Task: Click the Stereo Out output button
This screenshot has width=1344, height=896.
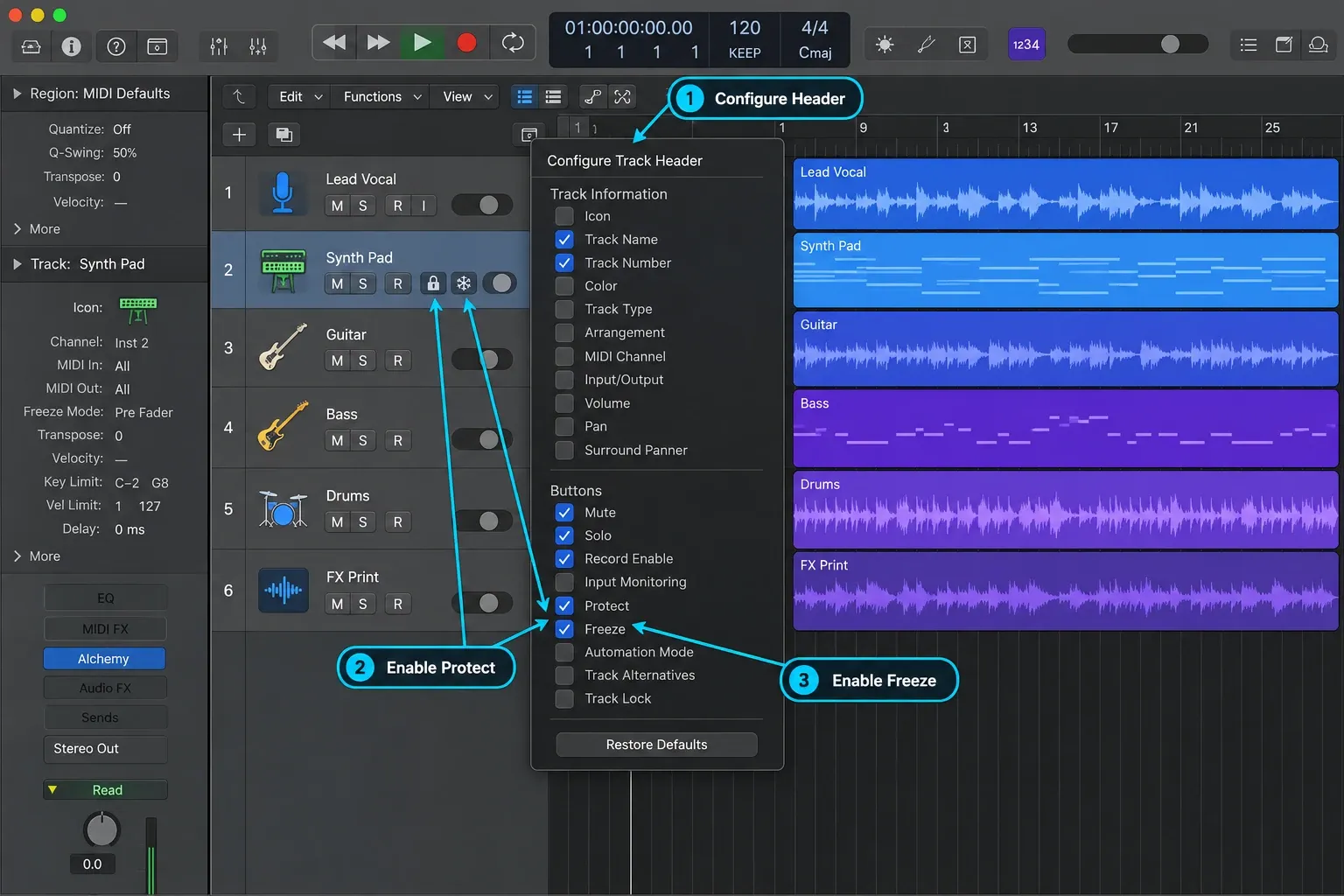Action: pos(104,749)
